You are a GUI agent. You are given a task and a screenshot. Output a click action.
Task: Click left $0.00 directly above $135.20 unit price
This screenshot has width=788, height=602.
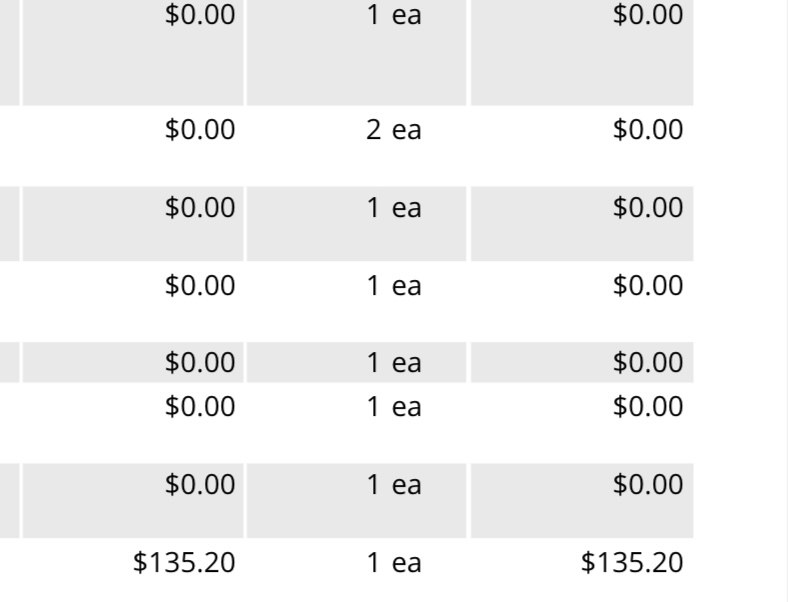[200, 485]
